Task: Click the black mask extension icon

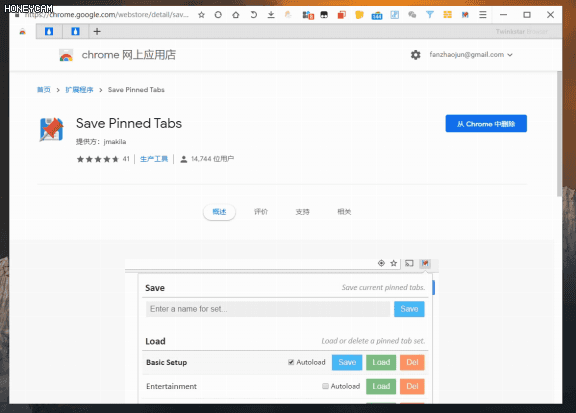Action: (x=324, y=15)
